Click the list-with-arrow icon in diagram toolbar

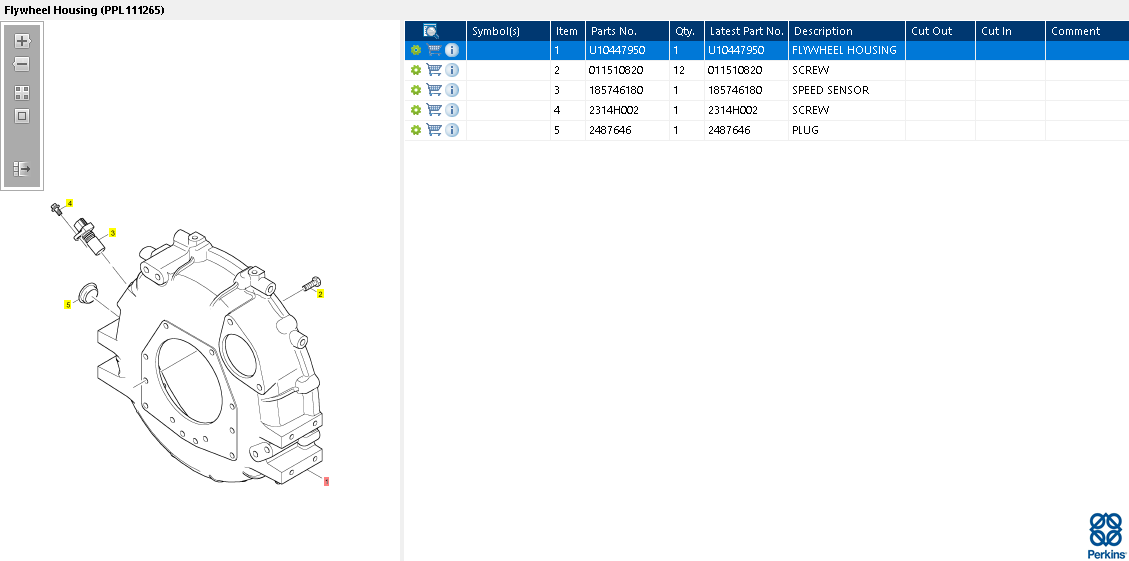coord(22,169)
